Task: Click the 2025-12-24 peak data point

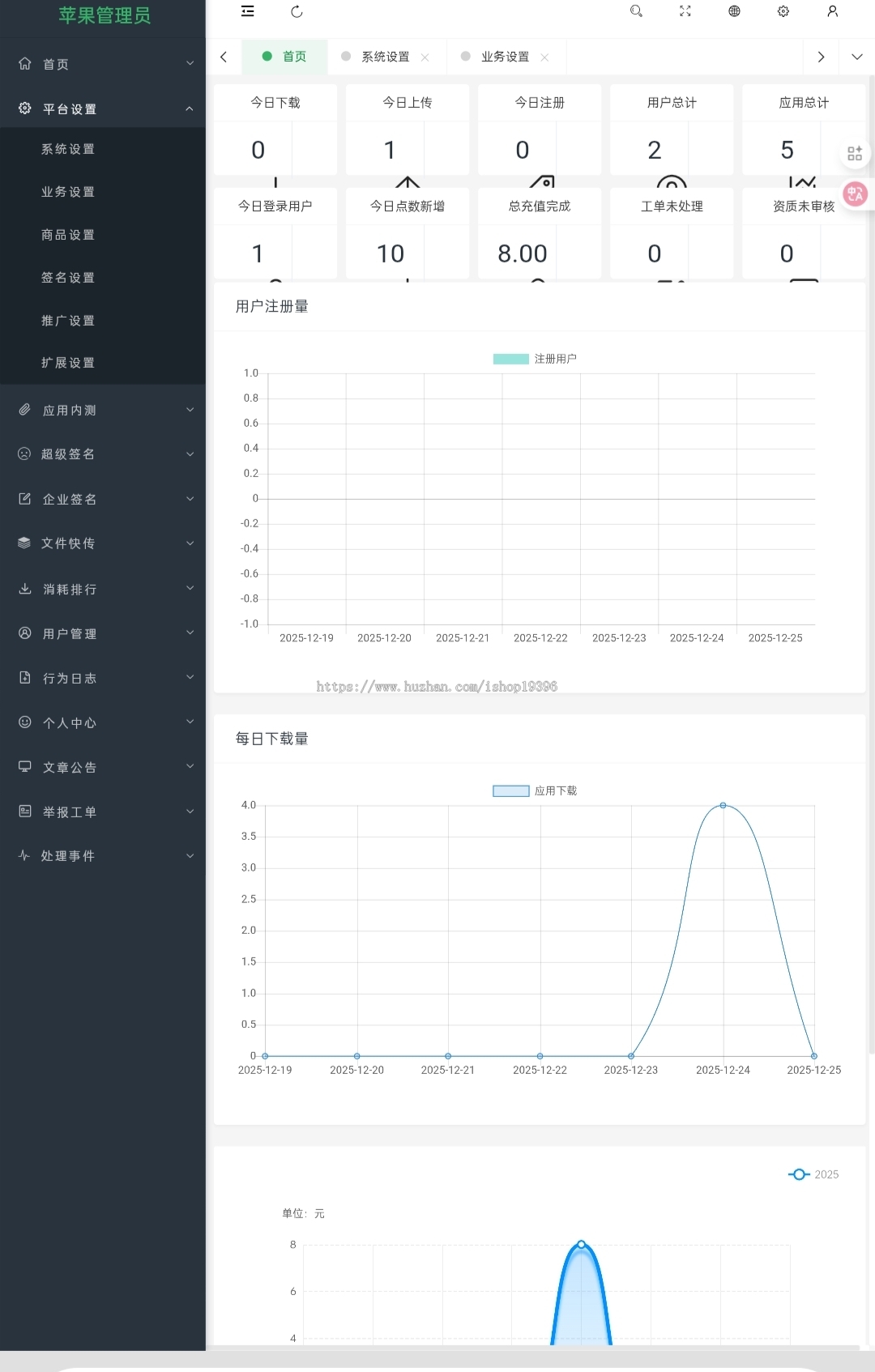Action: (723, 805)
